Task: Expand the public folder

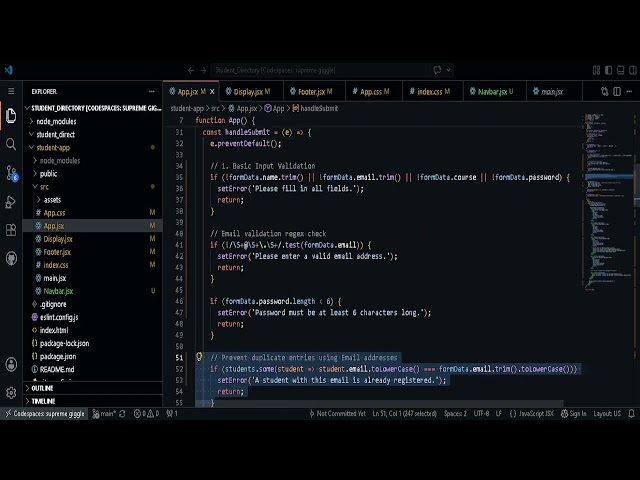Action: (93, 173)
